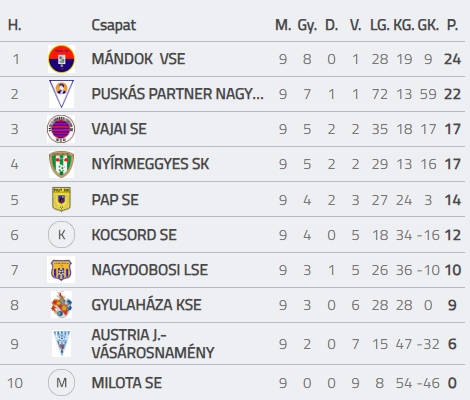This screenshot has width=470, height=400.
Task: Click the H. rank column header
Action: pyautogui.click(x=15, y=25)
